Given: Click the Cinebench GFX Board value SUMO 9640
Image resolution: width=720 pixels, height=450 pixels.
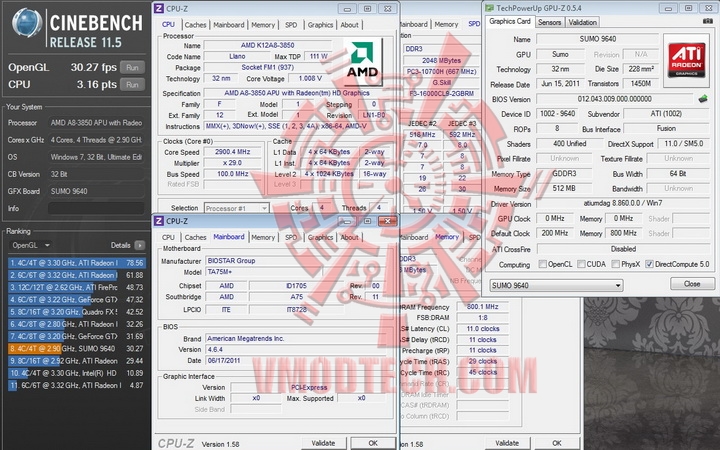Looking at the screenshot, I should pyautogui.click(x=96, y=191).
